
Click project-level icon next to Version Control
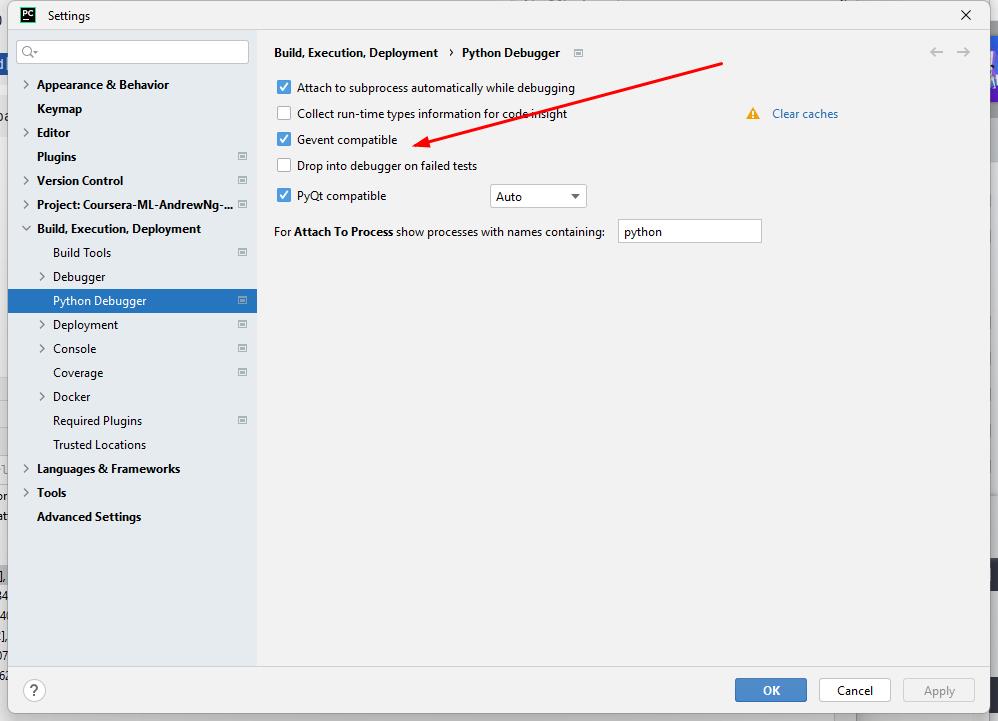tap(242, 180)
